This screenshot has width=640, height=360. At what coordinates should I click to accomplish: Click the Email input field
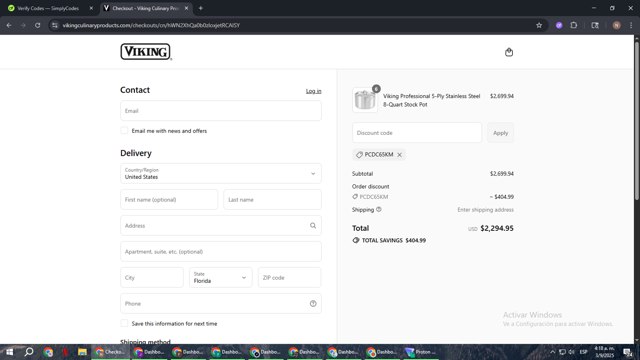click(x=221, y=111)
